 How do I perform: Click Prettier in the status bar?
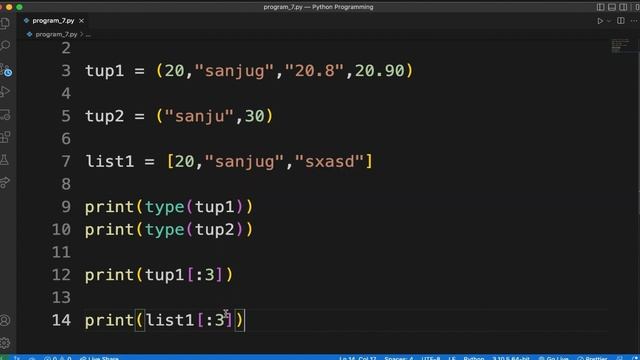click(592, 358)
